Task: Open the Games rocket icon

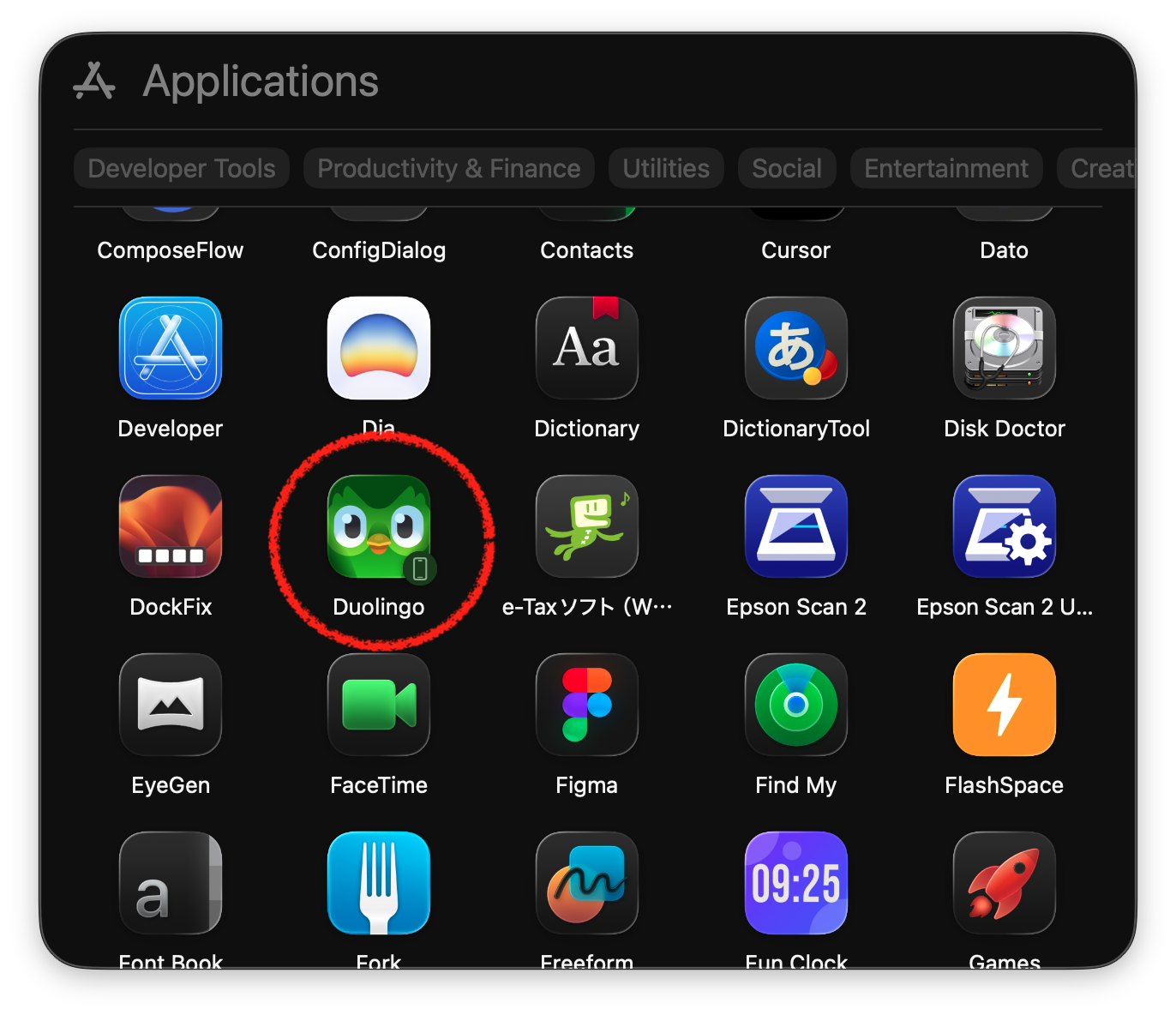Action: tap(1005, 883)
